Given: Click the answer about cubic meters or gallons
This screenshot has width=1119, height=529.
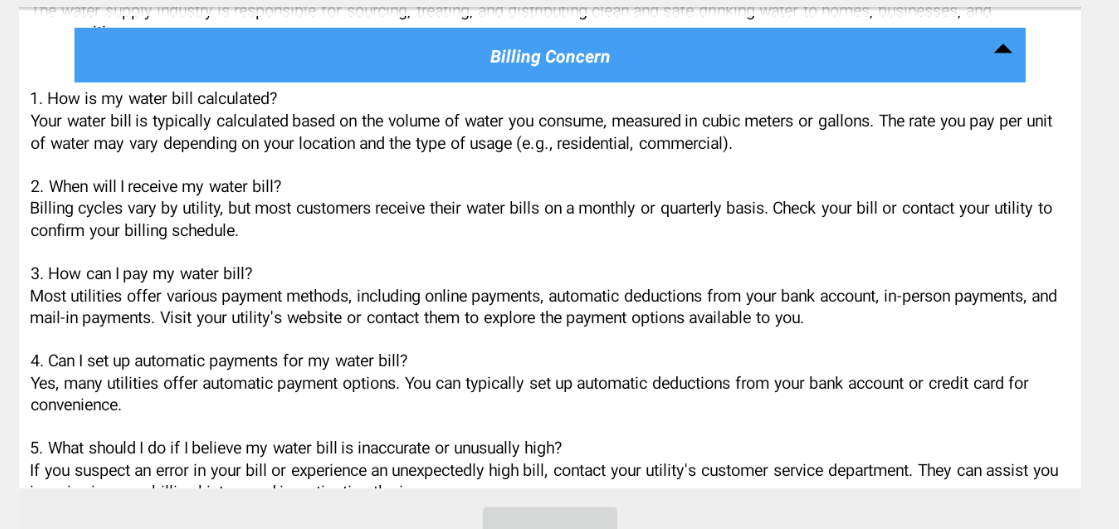Looking at the screenshot, I should coord(540,121).
